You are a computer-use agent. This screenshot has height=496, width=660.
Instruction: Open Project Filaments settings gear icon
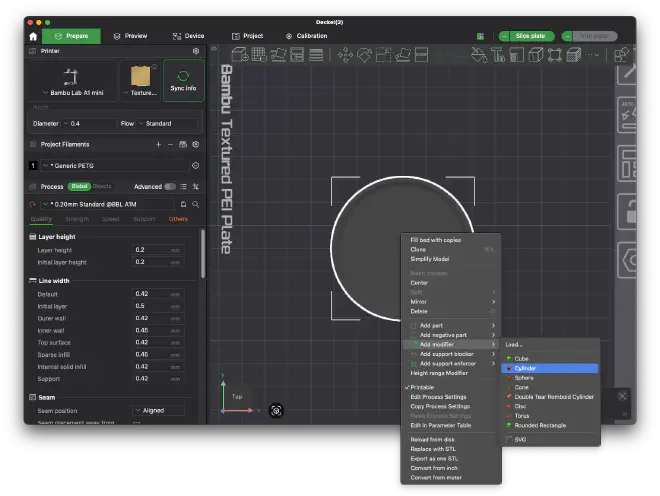(x=196, y=144)
